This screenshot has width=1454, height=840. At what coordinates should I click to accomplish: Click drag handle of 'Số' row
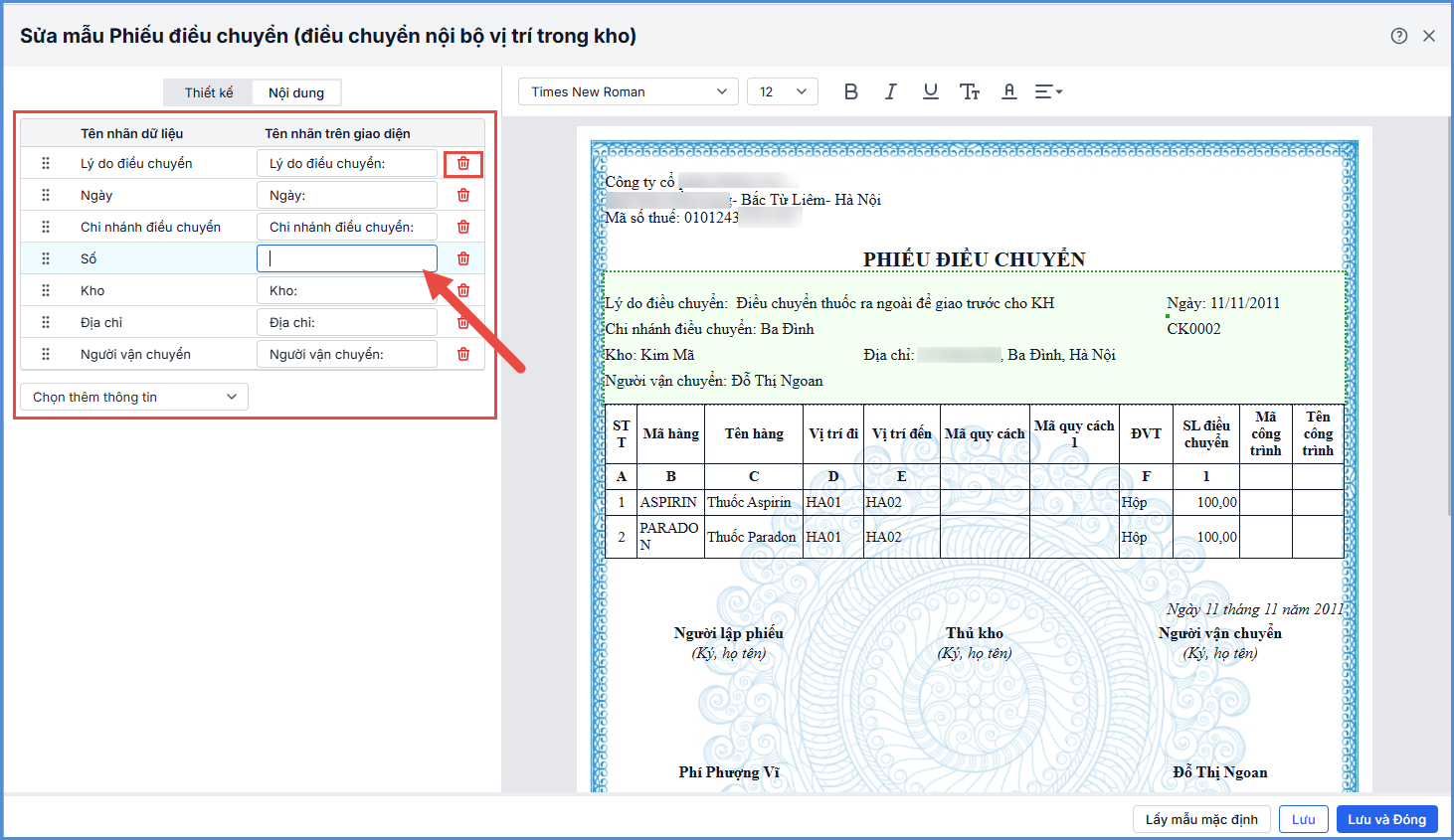coord(46,258)
